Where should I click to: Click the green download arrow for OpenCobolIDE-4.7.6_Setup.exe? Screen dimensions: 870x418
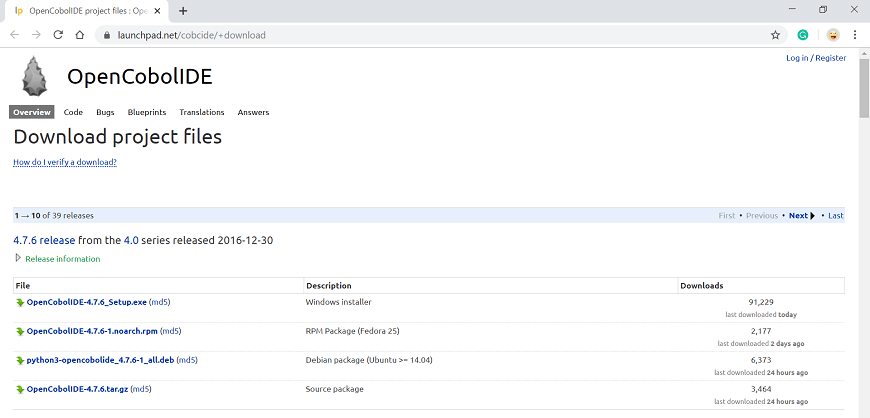tap(20, 303)
